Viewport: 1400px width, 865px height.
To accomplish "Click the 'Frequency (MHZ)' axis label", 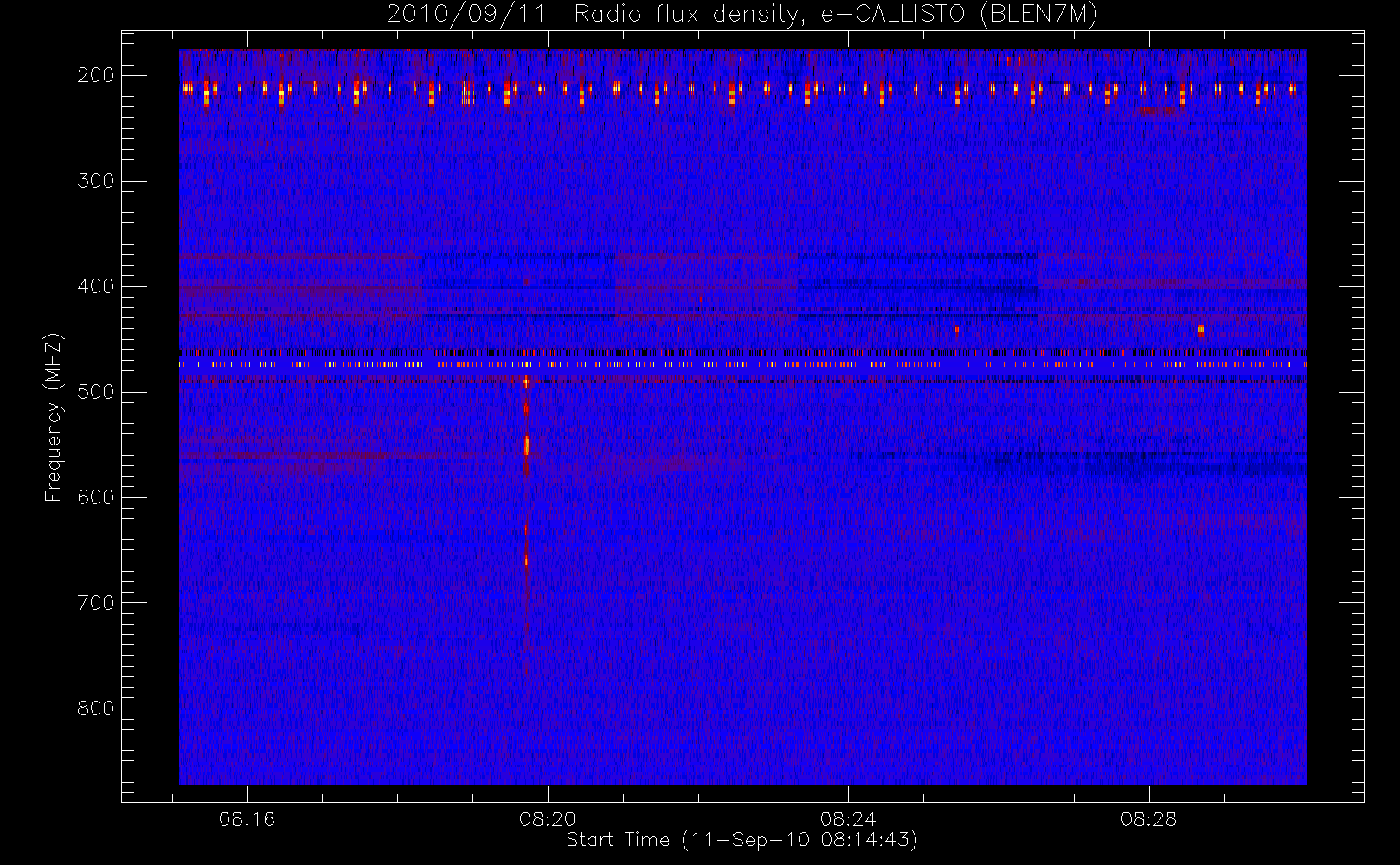I will [54, 417].
